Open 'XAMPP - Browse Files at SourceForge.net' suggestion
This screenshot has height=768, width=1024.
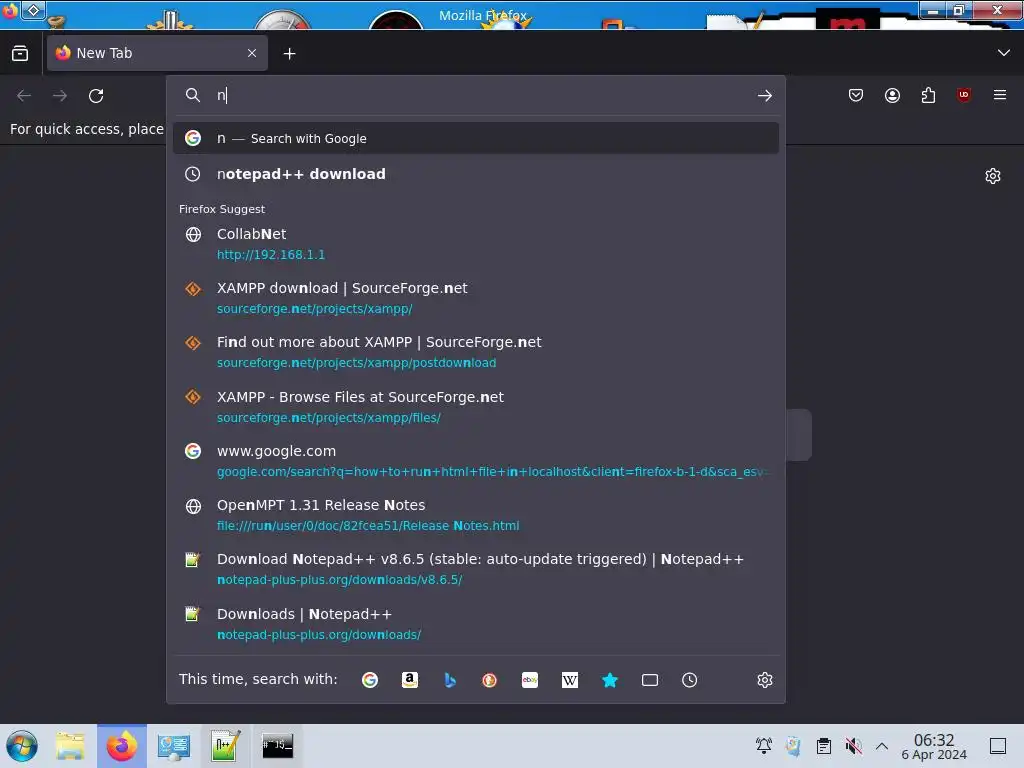click(x=475, y=406)
